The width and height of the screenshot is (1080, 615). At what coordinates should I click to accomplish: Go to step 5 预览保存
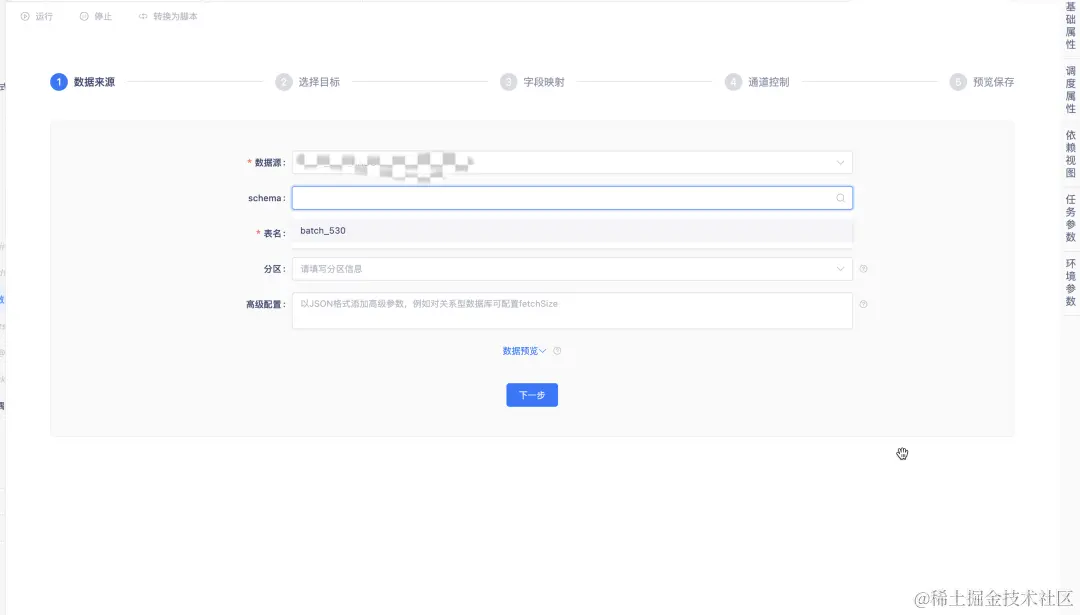coord(982,82)
